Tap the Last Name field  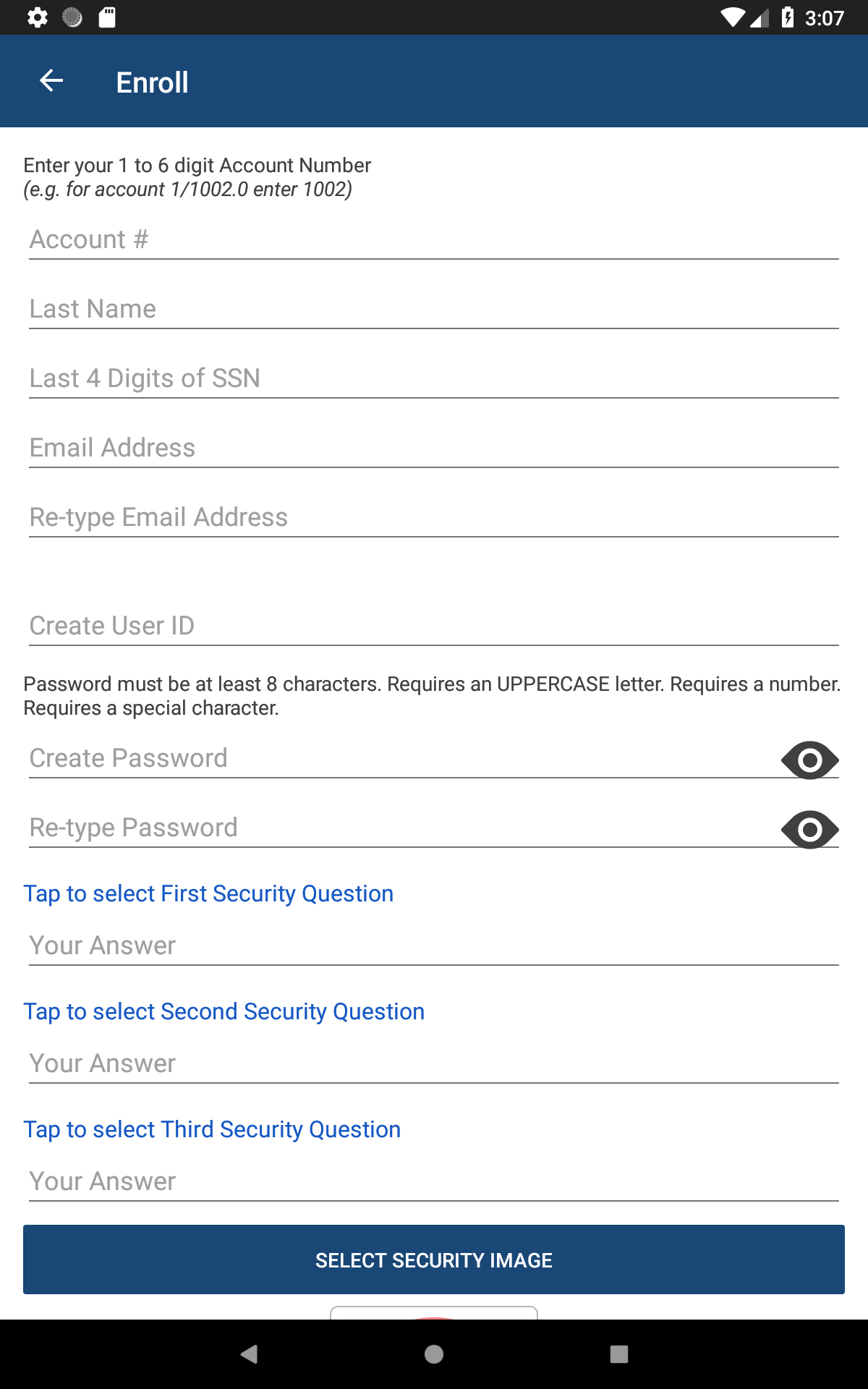click(434, 309)
